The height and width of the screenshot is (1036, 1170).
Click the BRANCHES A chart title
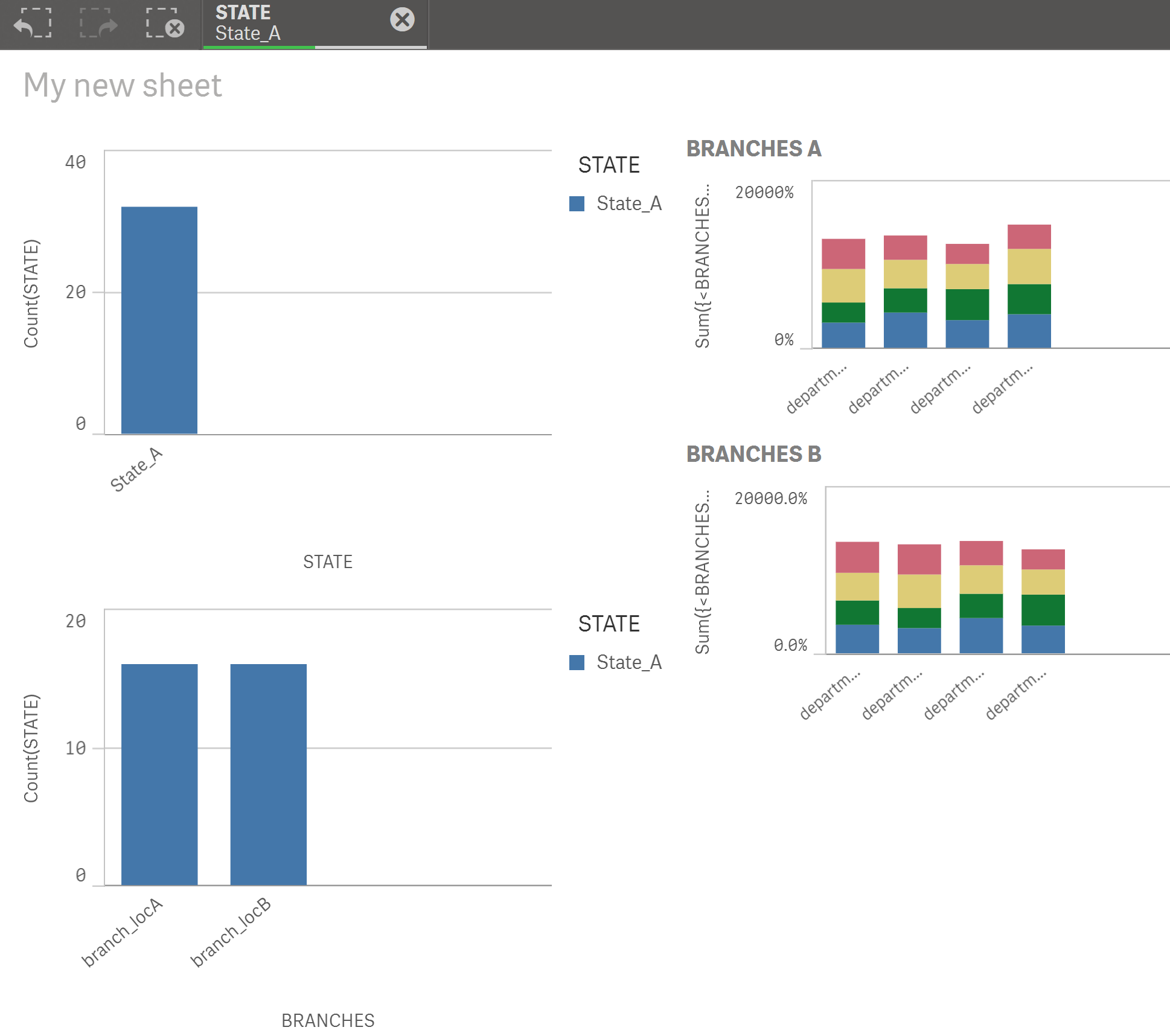click(x=753, y=149)
